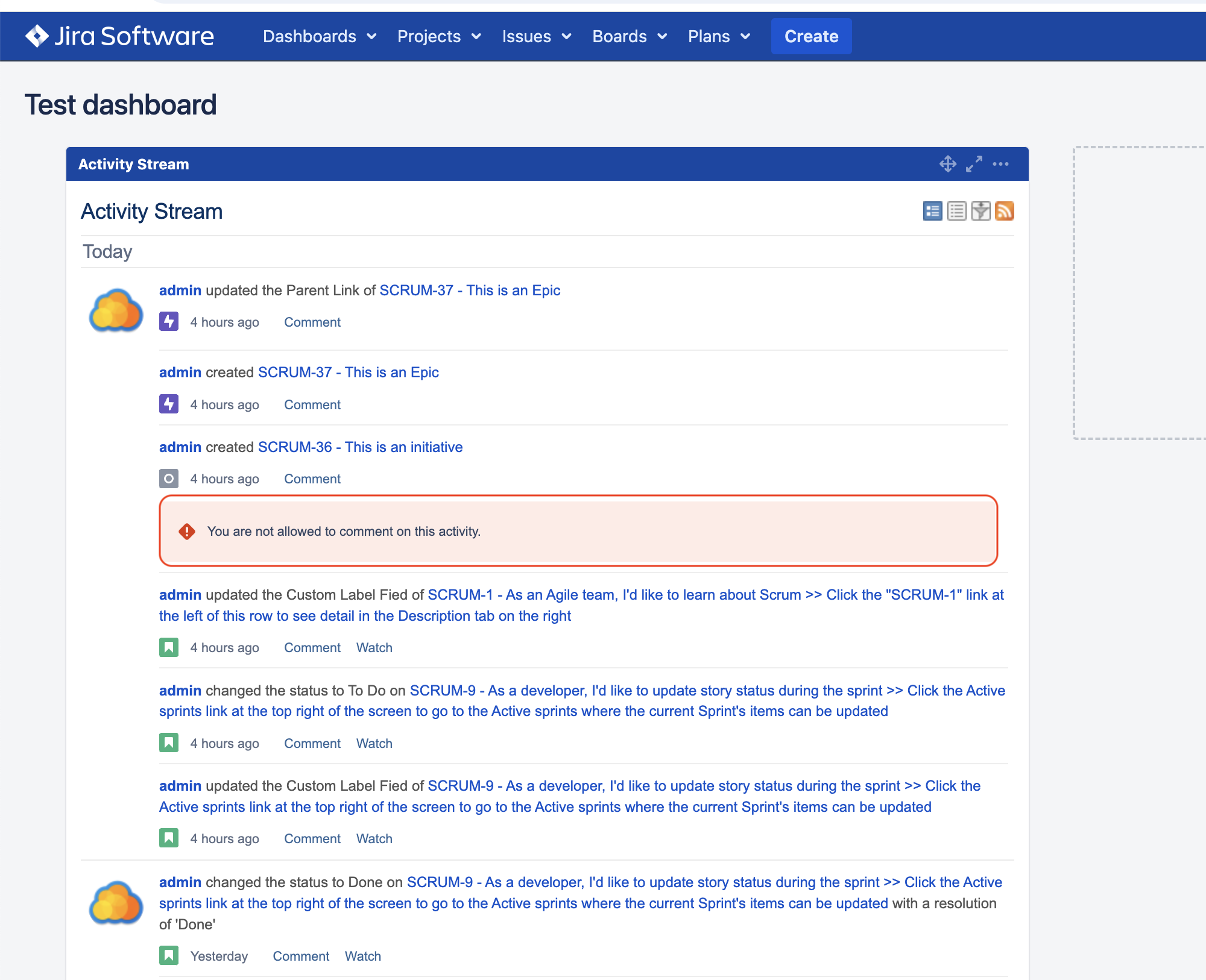The height and width of the screenshot is (980, 1206).
Task: Expand the Dashboards dropdown menu
Action: [x=320, y=36]
